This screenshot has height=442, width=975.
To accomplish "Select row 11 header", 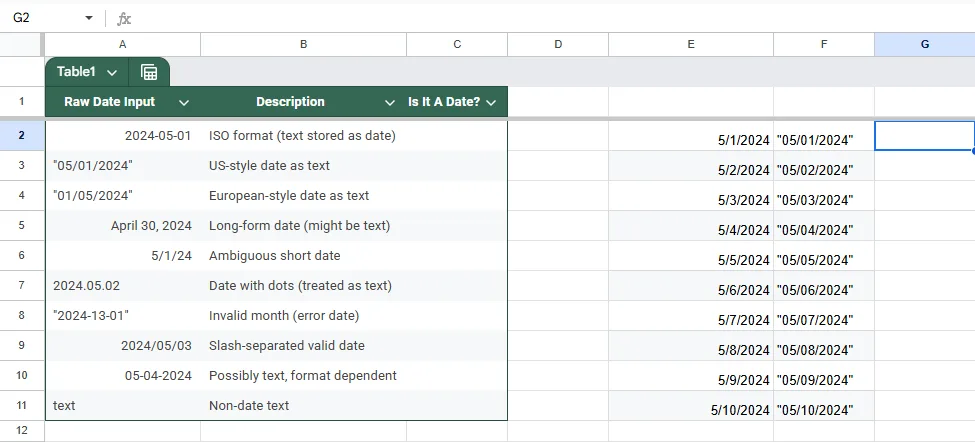I will tap(22, 405).
